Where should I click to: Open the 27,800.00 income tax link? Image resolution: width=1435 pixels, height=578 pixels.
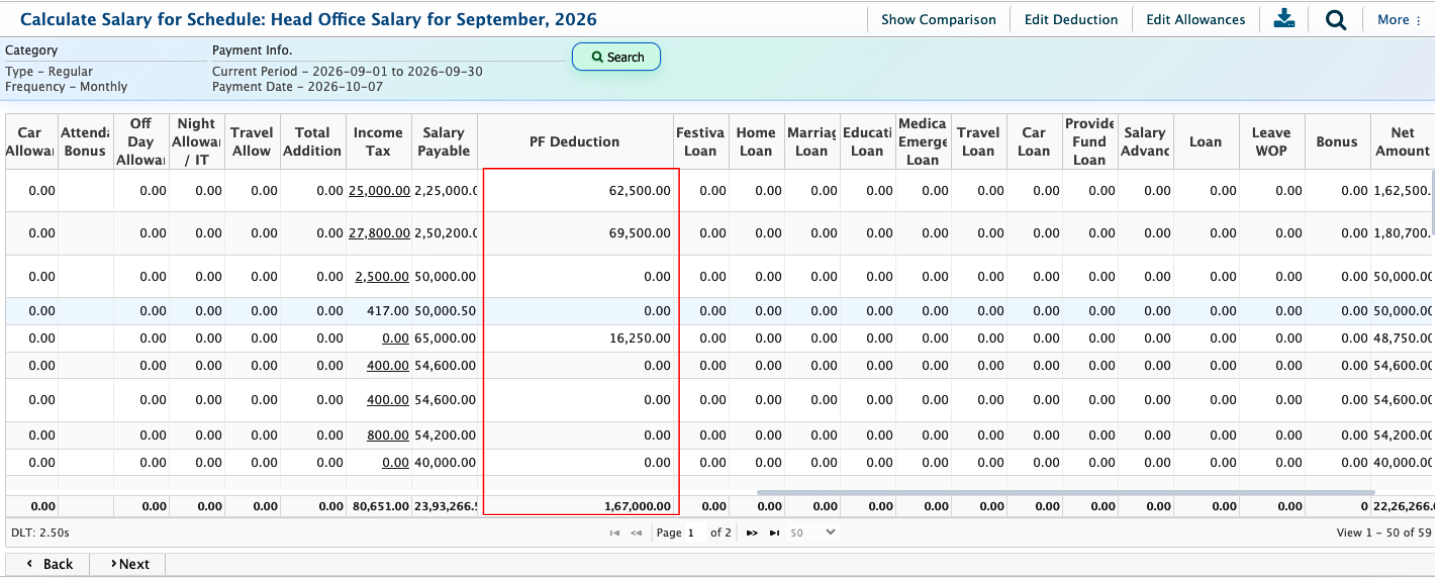pyautogui.click(x=379, y=233)
